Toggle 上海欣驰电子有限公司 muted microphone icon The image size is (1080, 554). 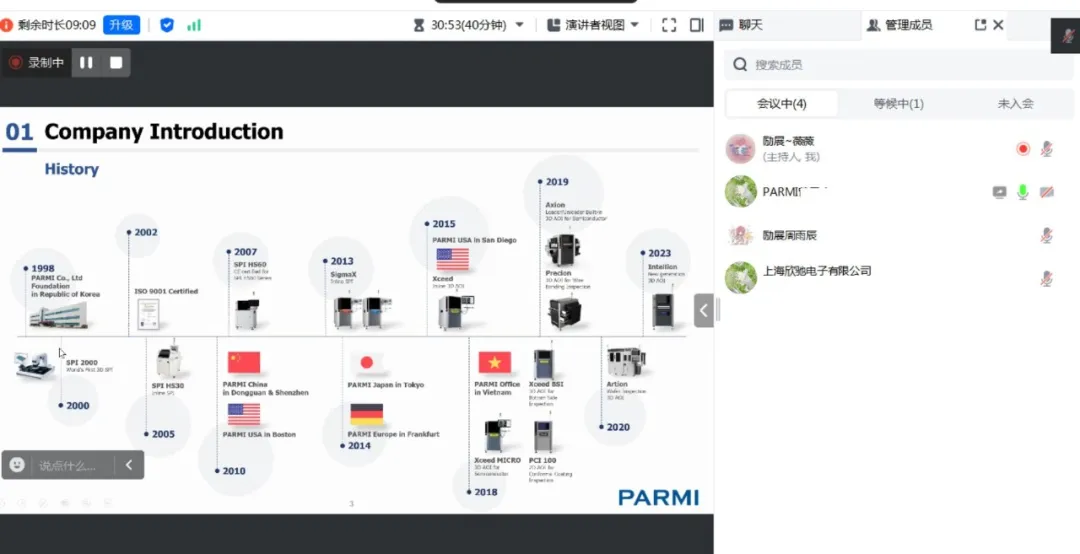click(x=1046, y=278)
